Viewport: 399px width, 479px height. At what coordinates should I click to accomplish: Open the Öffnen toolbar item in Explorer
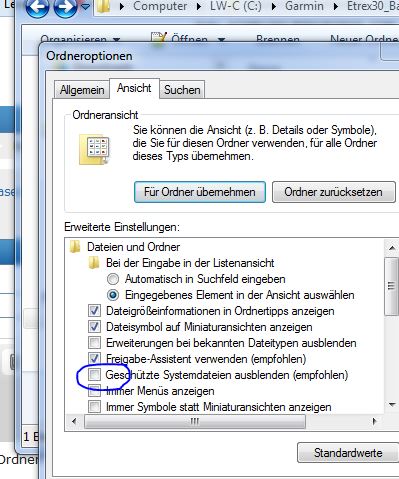pyautogui.click(x=180, y=40)
